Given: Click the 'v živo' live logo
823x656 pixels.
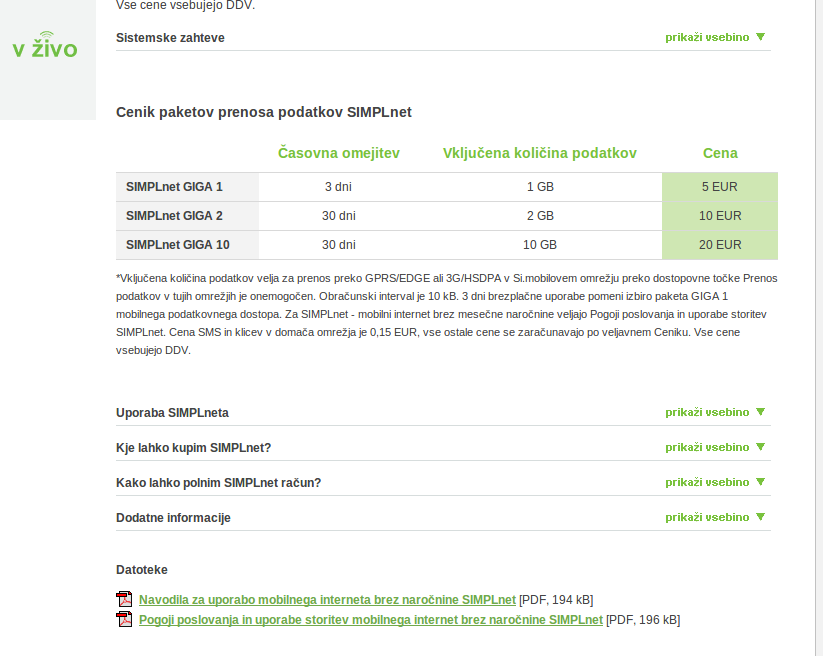Looking at the screenshot, I should click(x=45, y=46).
